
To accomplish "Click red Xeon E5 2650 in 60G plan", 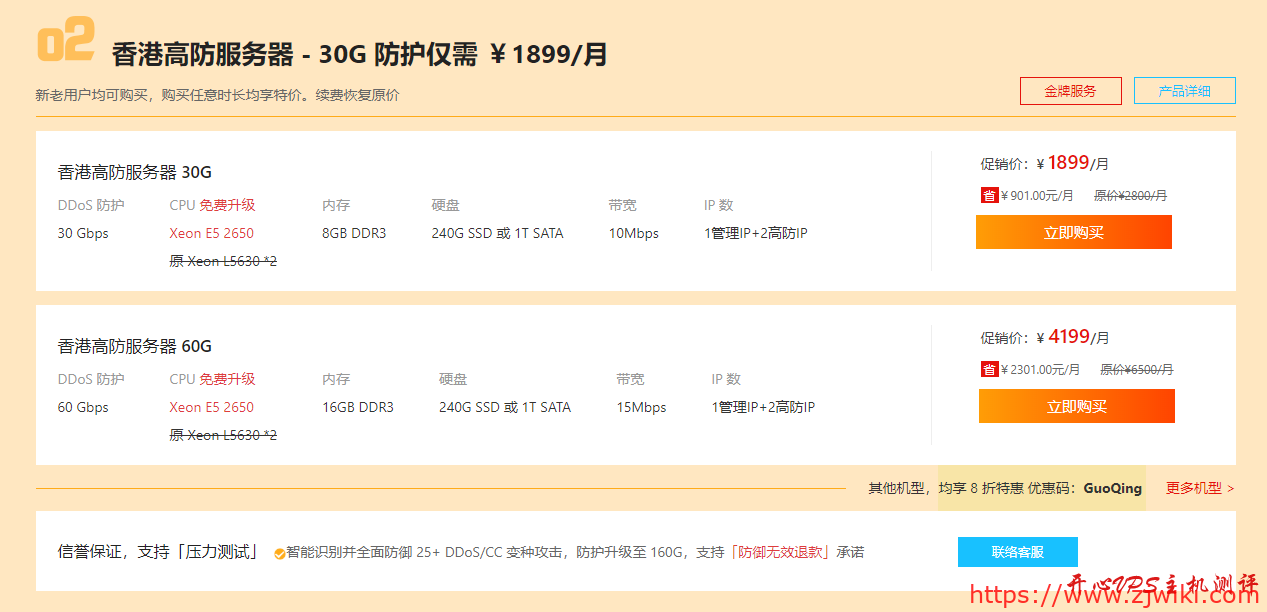I will point(211,407).
